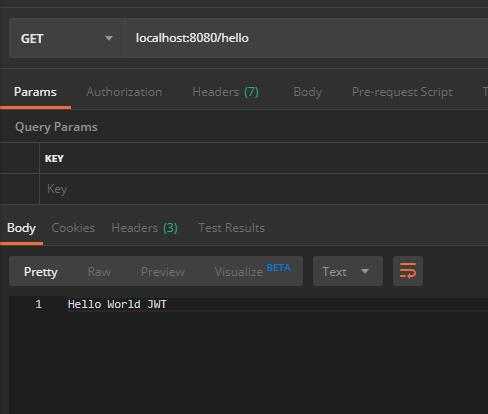Open the GET method dropdown

pos(66,38)
